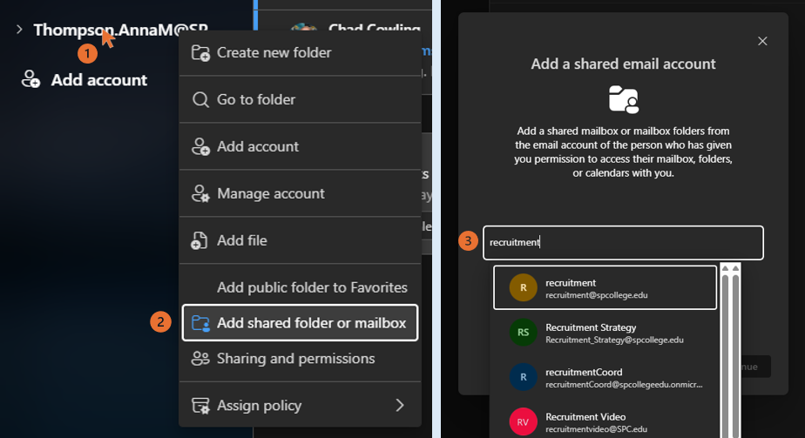Screen dimensions: 805x438
Task: Click the Add account person icon in sidebar
Action: pyautogui.click(x=30, y=80)
